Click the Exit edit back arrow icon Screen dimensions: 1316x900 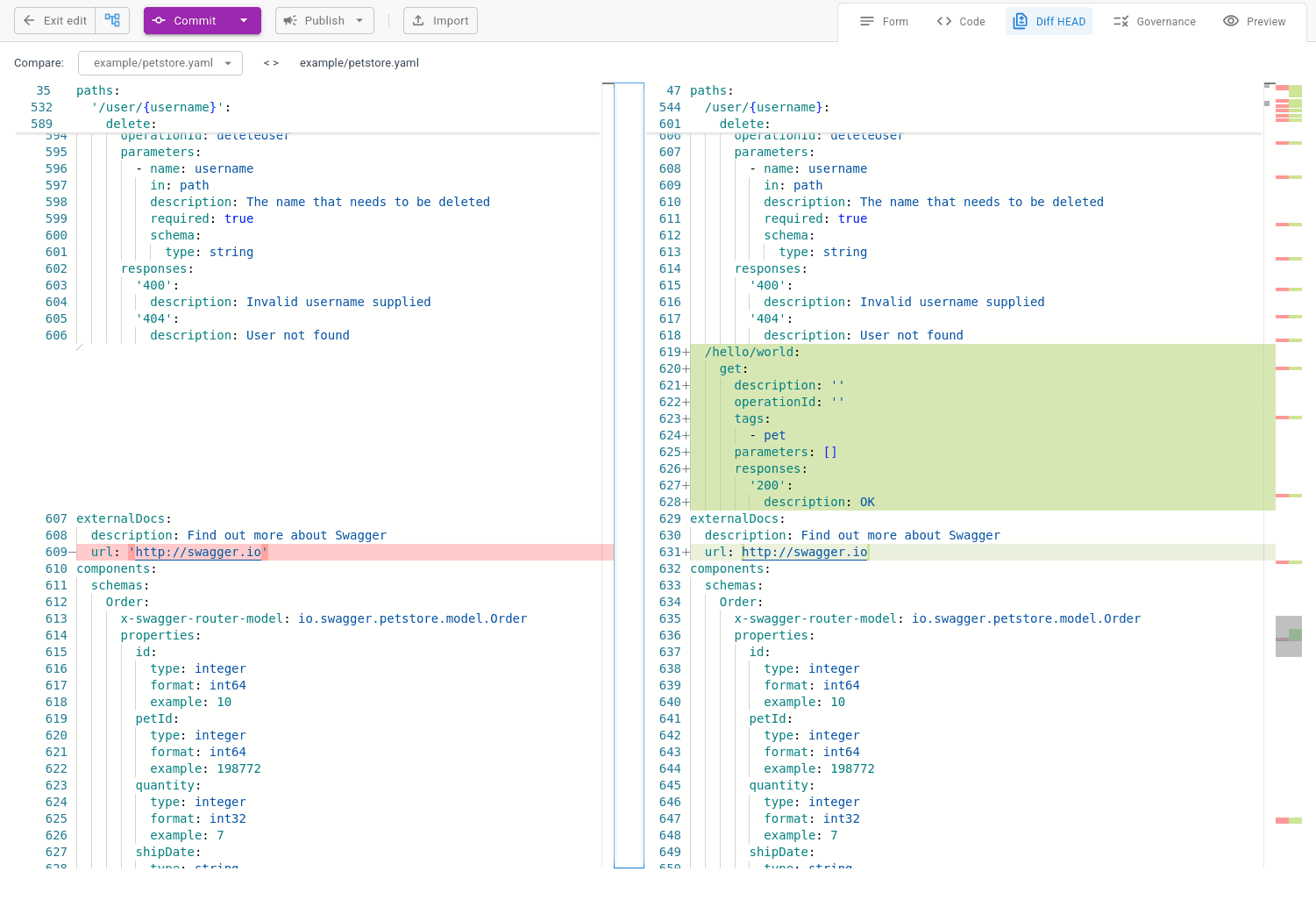pos(29,20)
